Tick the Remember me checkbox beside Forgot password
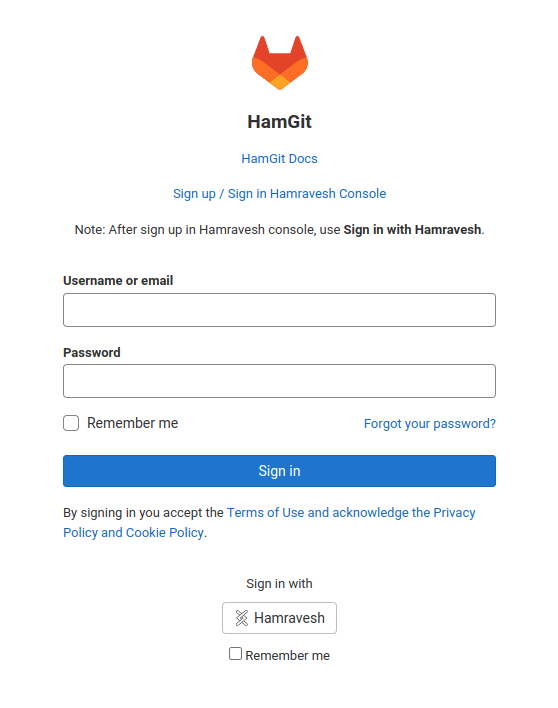 71,423
